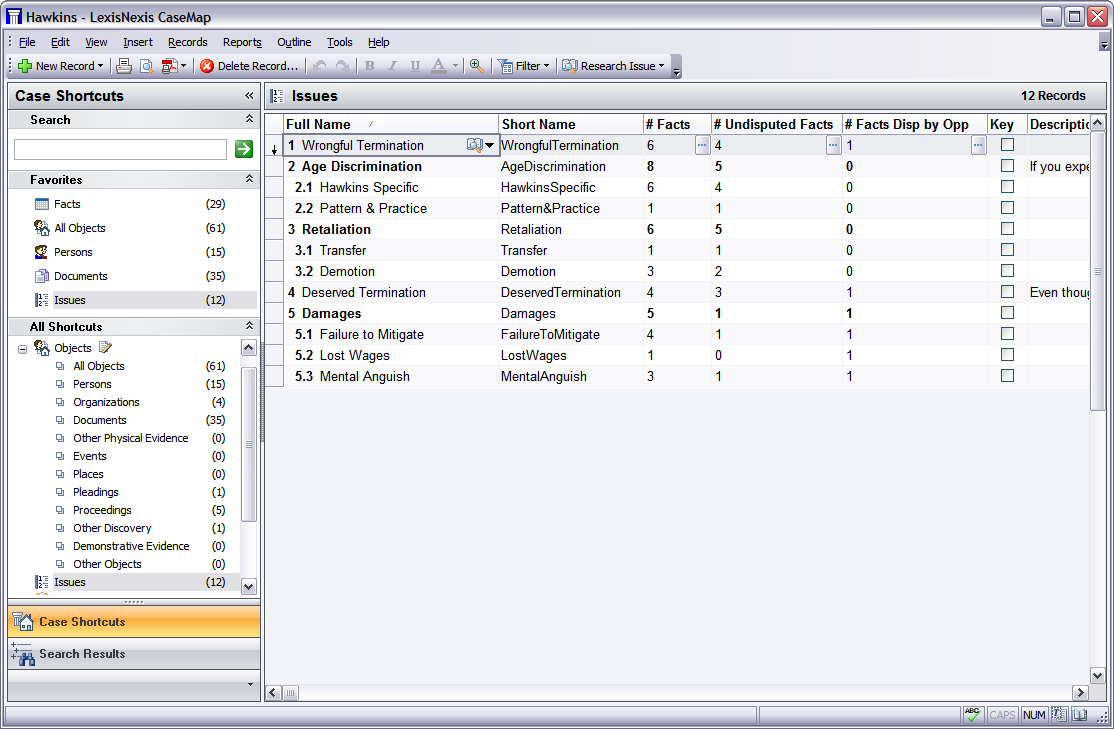
Task: Click edit pencil icon beside Objects
Action: pos(106,347)
